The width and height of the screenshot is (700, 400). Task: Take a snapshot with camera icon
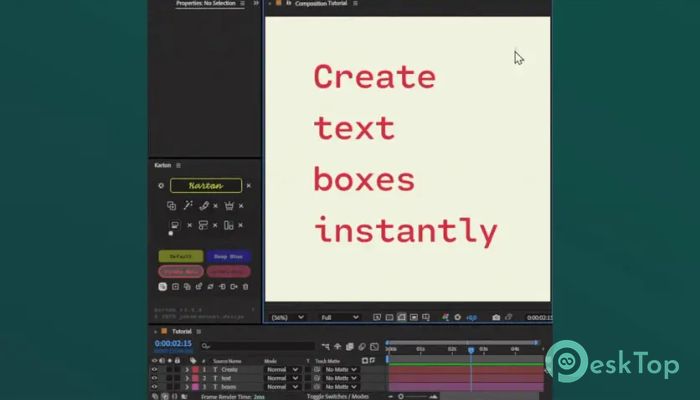pyautogui.click(x=496, y=317)
